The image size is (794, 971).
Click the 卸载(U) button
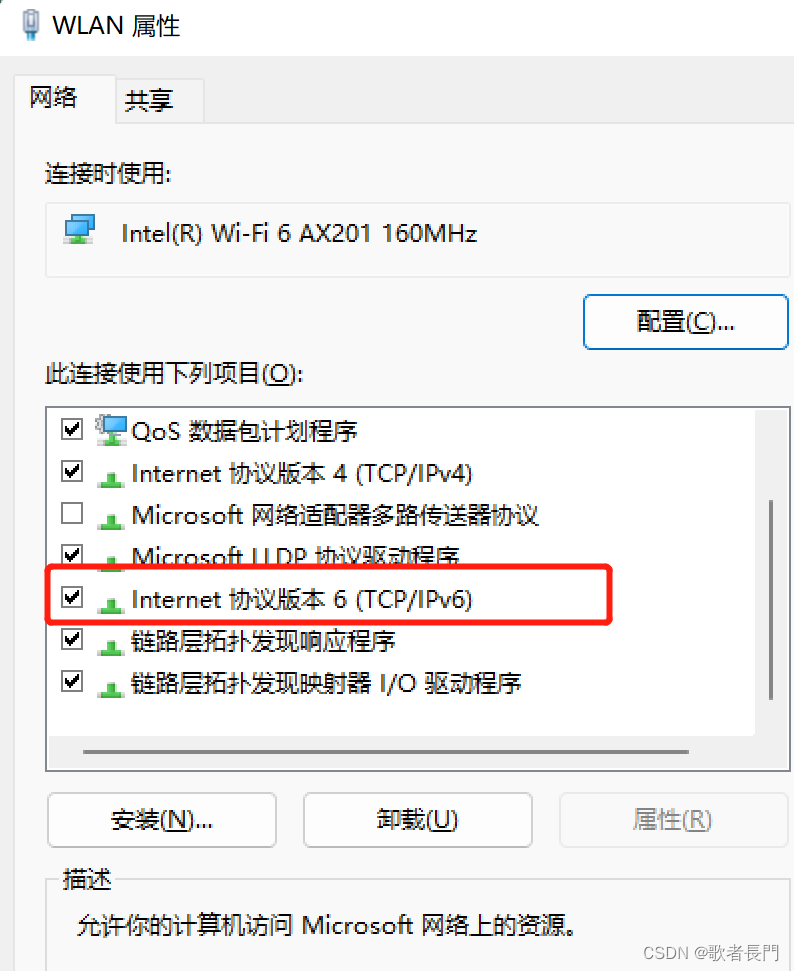[417, 820]
